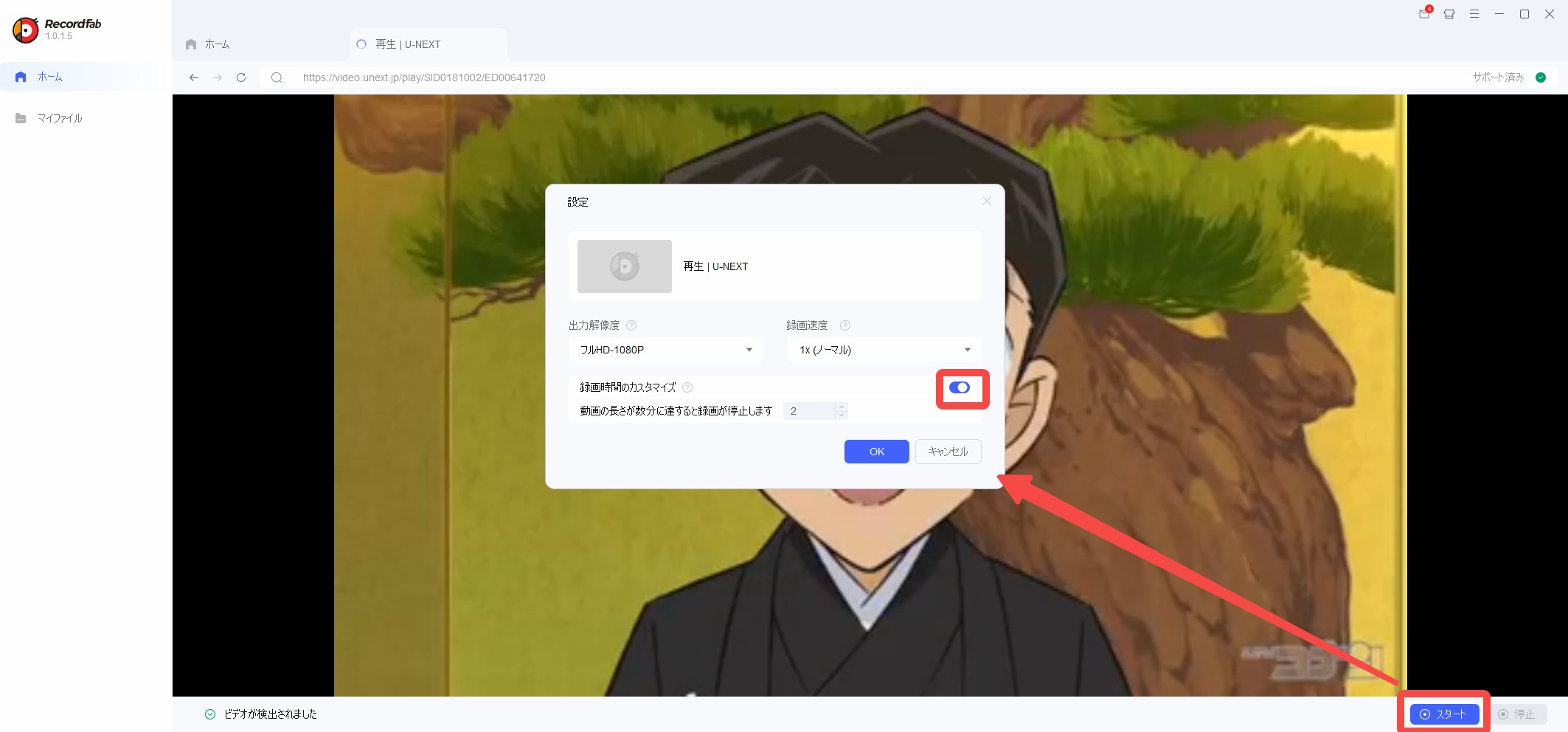Go forward with the right arrow icon
This screenshot has width=1568, height=732.
tap(218, 77)
